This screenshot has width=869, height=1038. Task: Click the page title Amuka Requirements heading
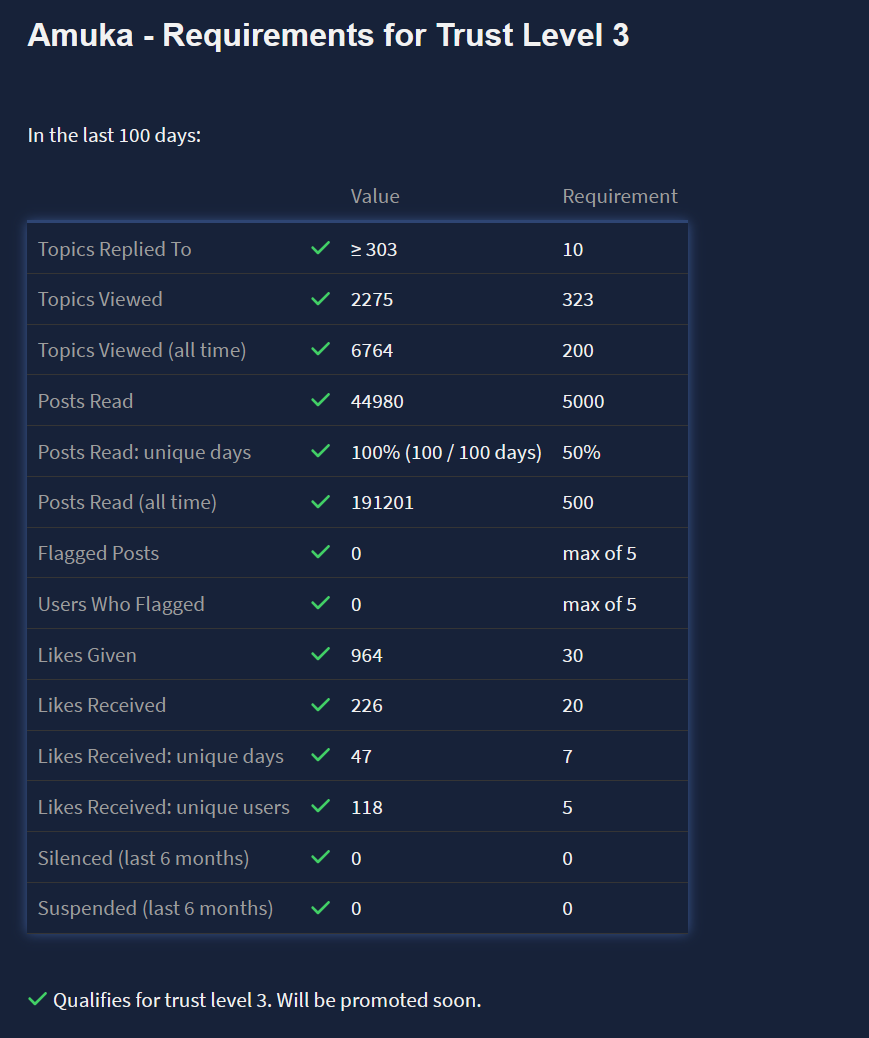pos(328,35)
